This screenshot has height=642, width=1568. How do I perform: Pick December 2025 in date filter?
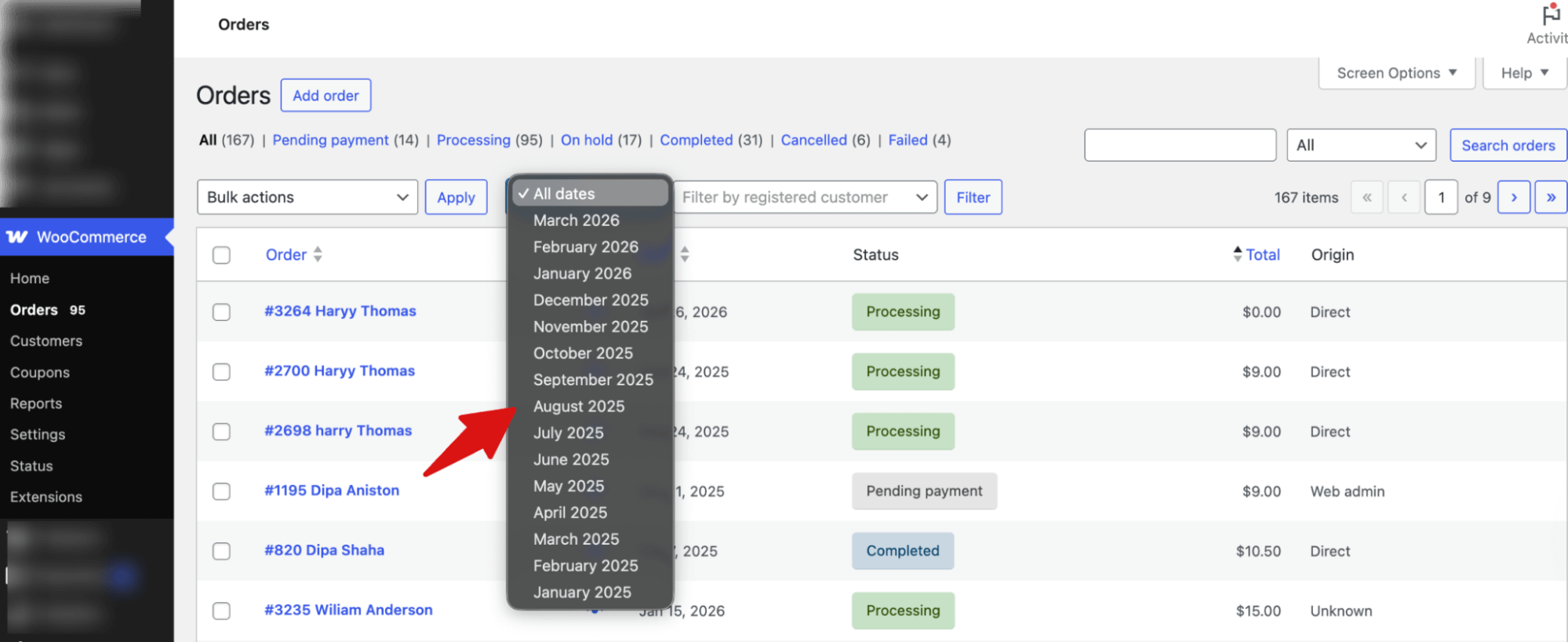(x=591, y=300)
